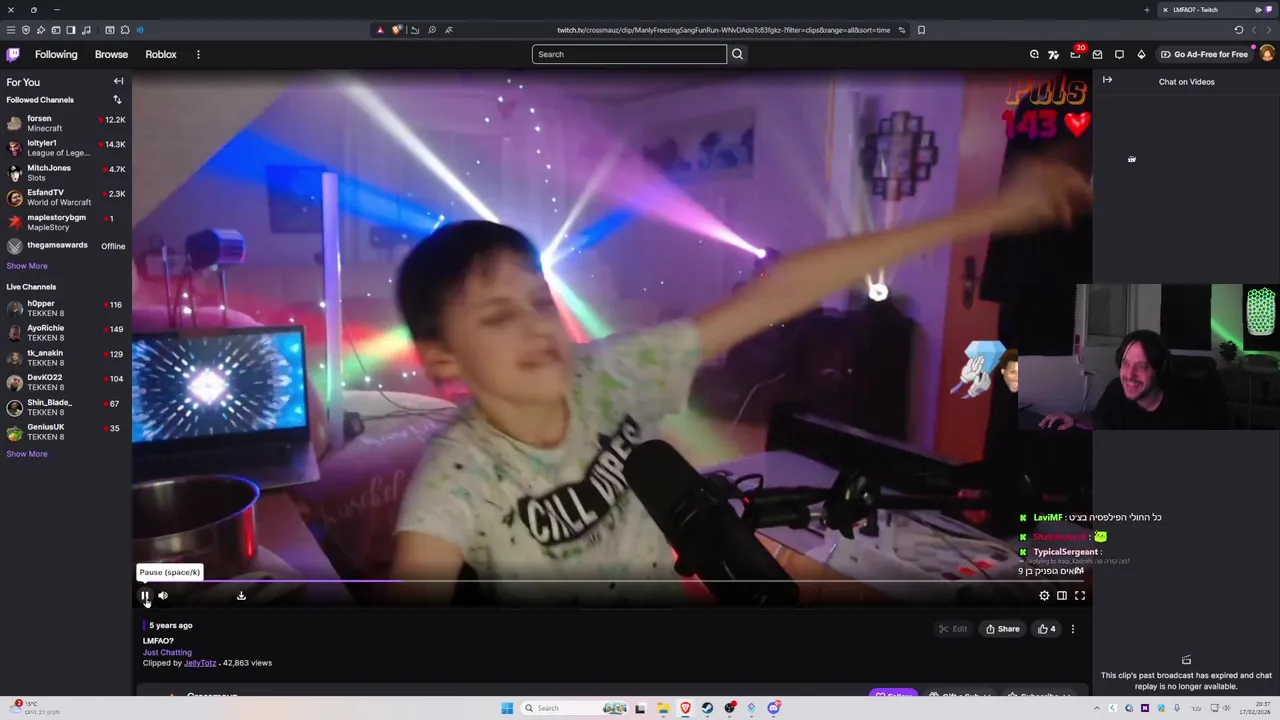Click the search magnifier button

[x=737, y=54]
